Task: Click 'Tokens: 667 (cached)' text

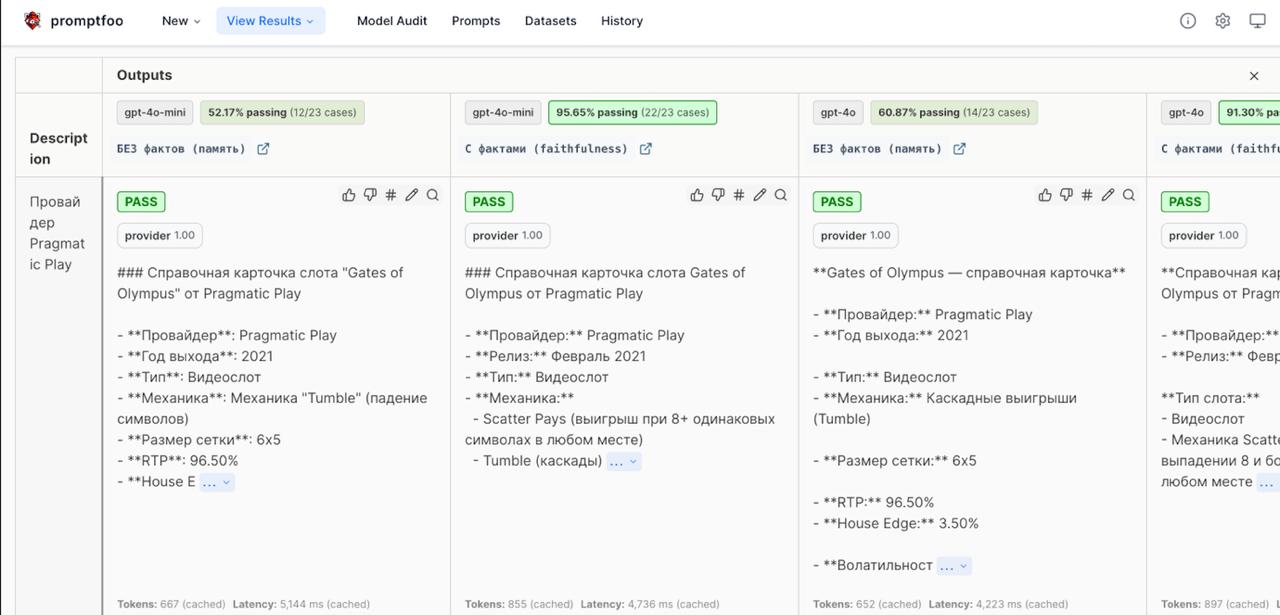Action: tap(171, 604)
